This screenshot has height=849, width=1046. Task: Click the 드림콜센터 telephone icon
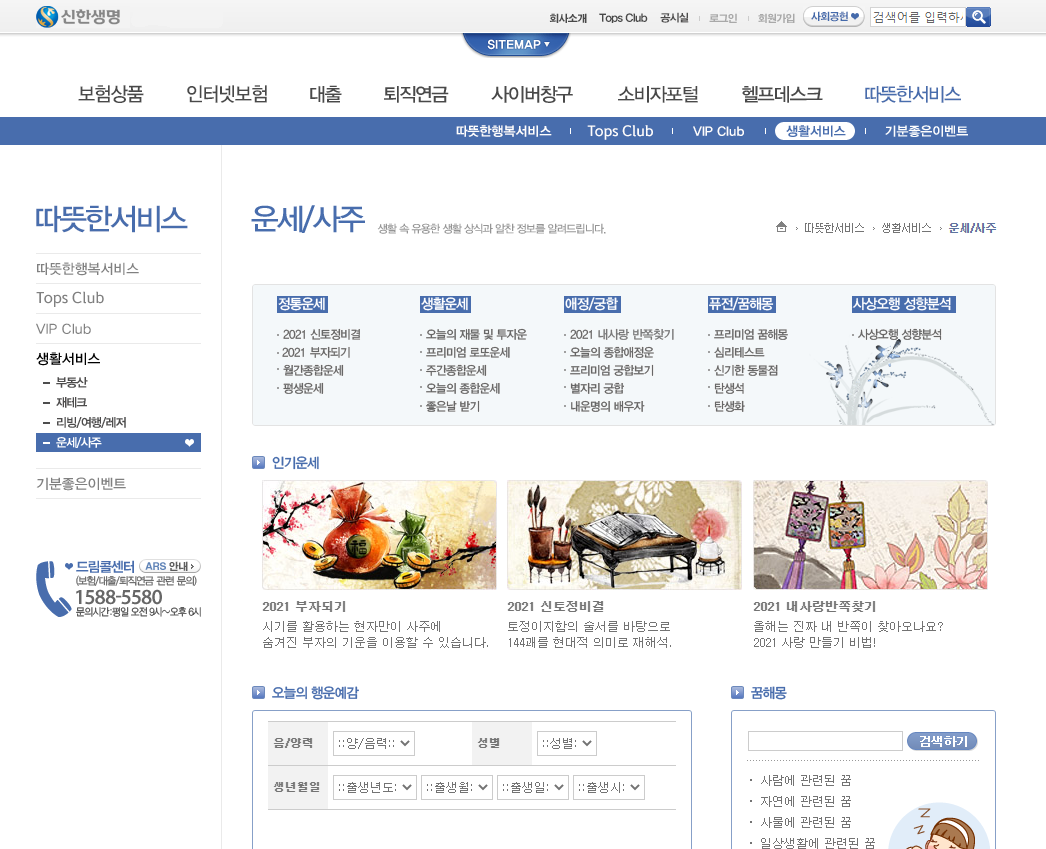pyautogui.click(x=51, y=588)
